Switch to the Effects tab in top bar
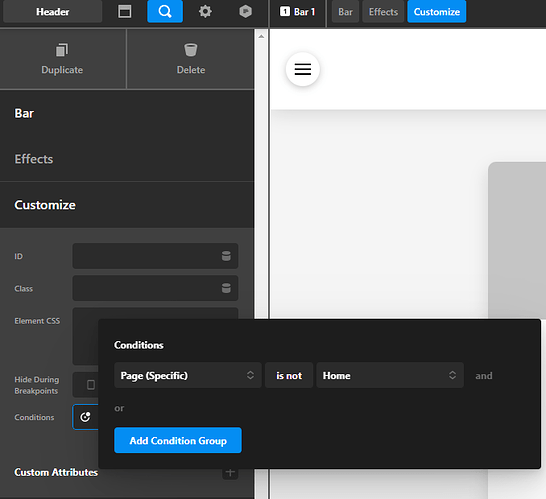This screenshot has width=546, height=499. 383,11
